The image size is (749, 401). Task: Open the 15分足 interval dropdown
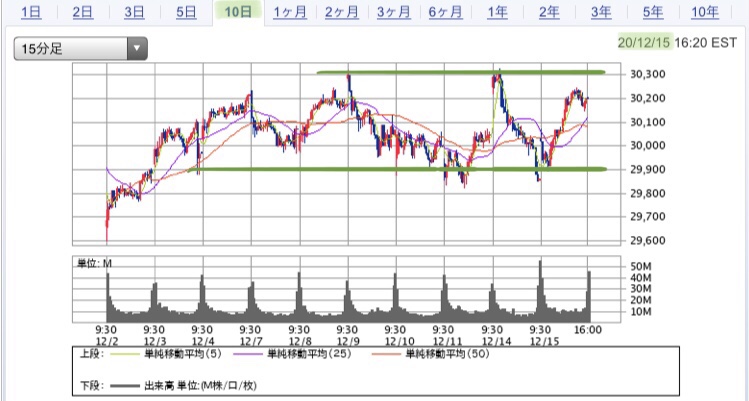coord(80,48)
